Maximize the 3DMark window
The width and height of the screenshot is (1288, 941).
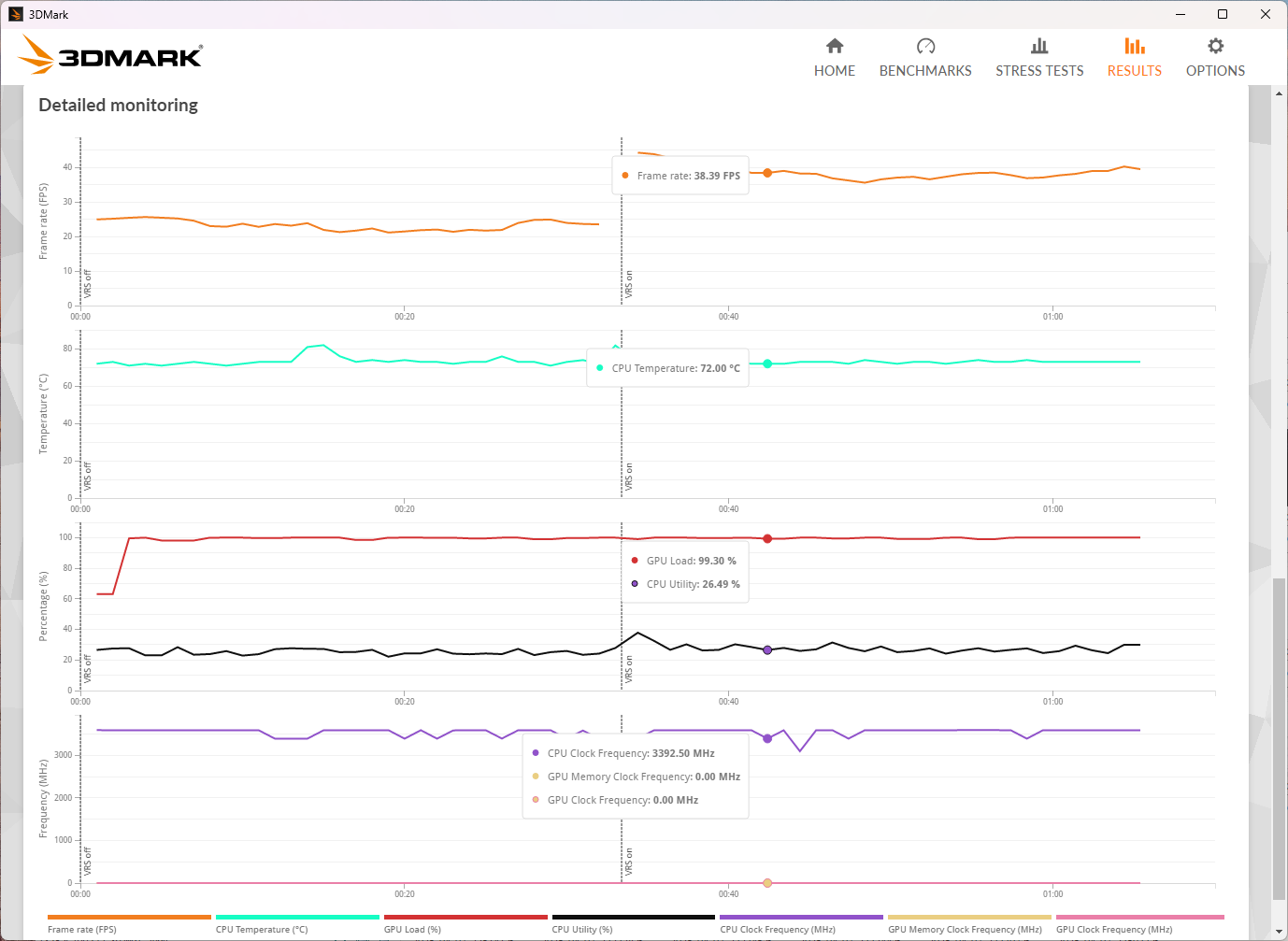(x=1222, y=14)
